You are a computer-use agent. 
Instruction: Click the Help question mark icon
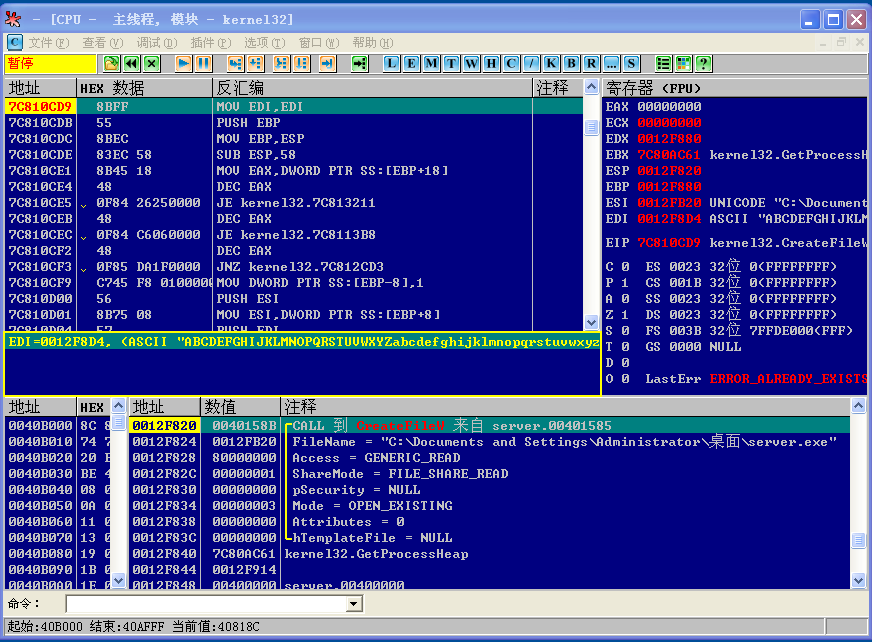click(x=703, y=63)
